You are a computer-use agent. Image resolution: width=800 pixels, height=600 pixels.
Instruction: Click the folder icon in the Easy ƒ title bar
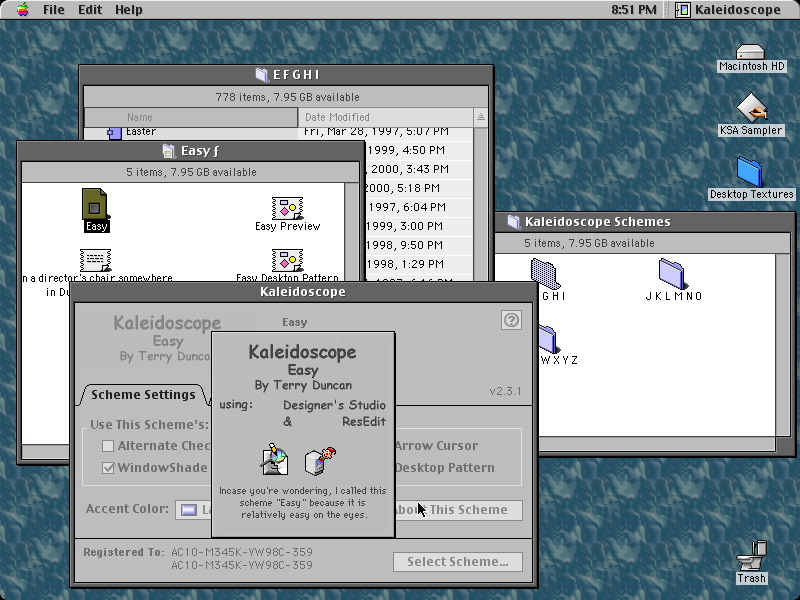coord(169,151)
